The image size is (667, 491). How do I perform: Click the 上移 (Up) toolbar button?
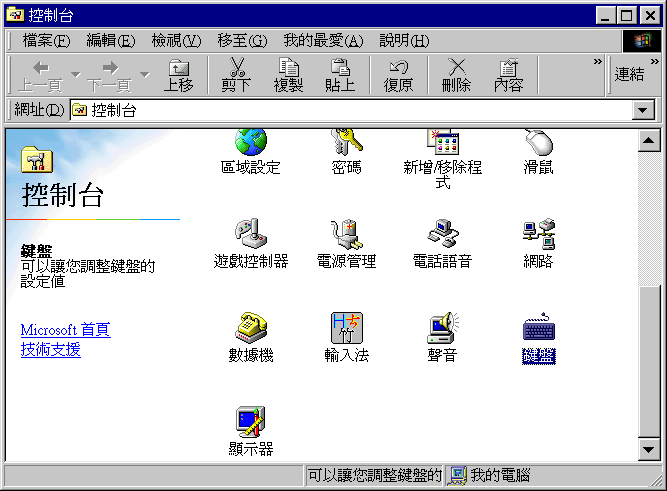click(x=178, y=75)
